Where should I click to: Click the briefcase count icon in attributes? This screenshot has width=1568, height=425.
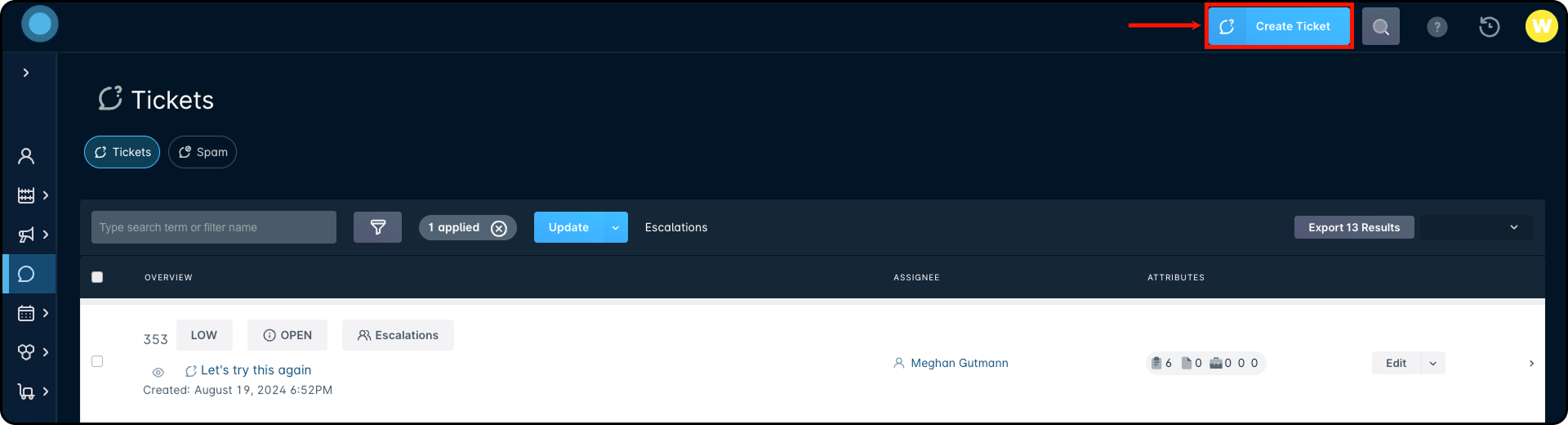pyautogui.click(x=1216, y=363)
